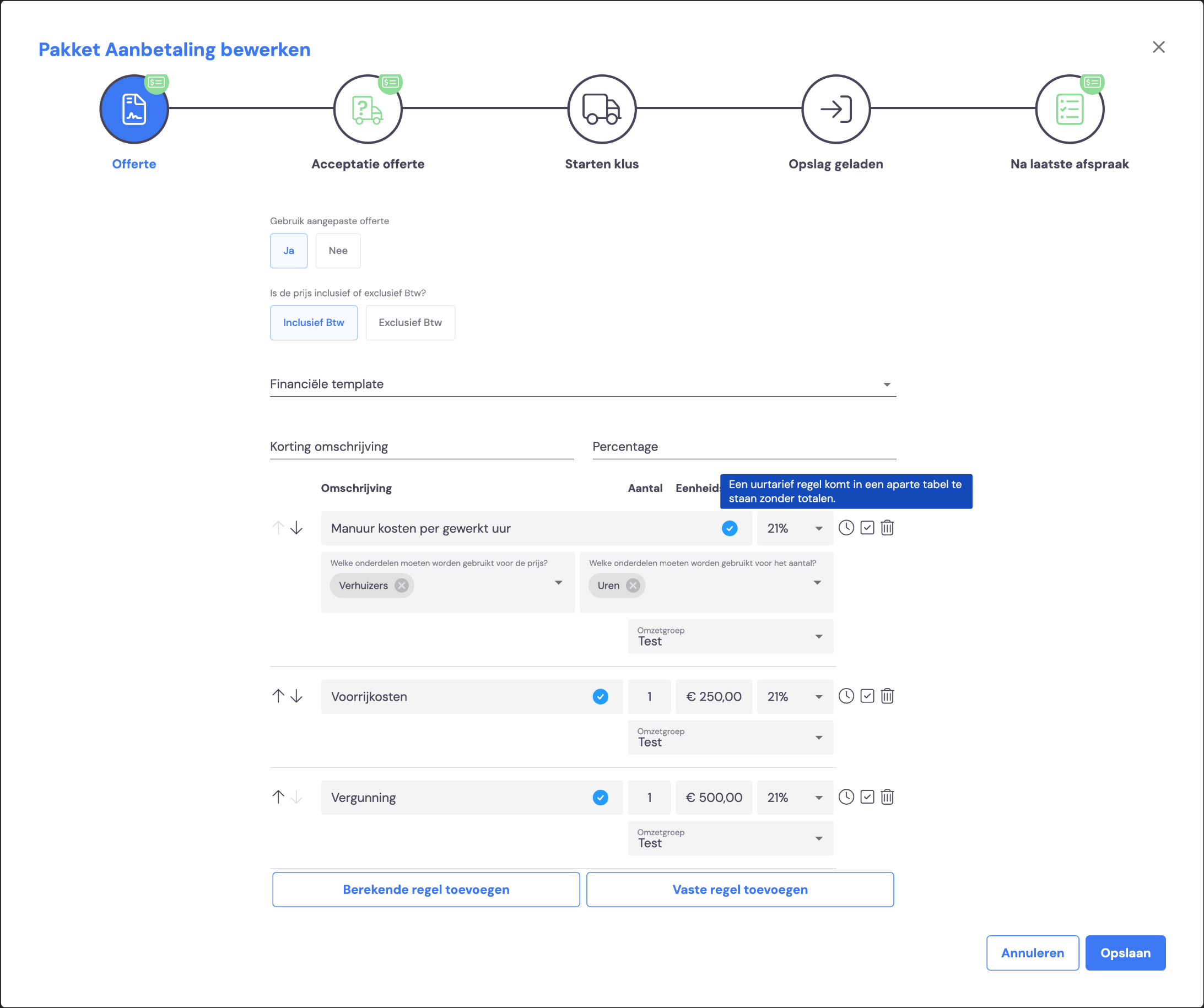Click the hourly rate clock icon for Voorrijkosten
Screen dimensions: 1204x1008
846,696
